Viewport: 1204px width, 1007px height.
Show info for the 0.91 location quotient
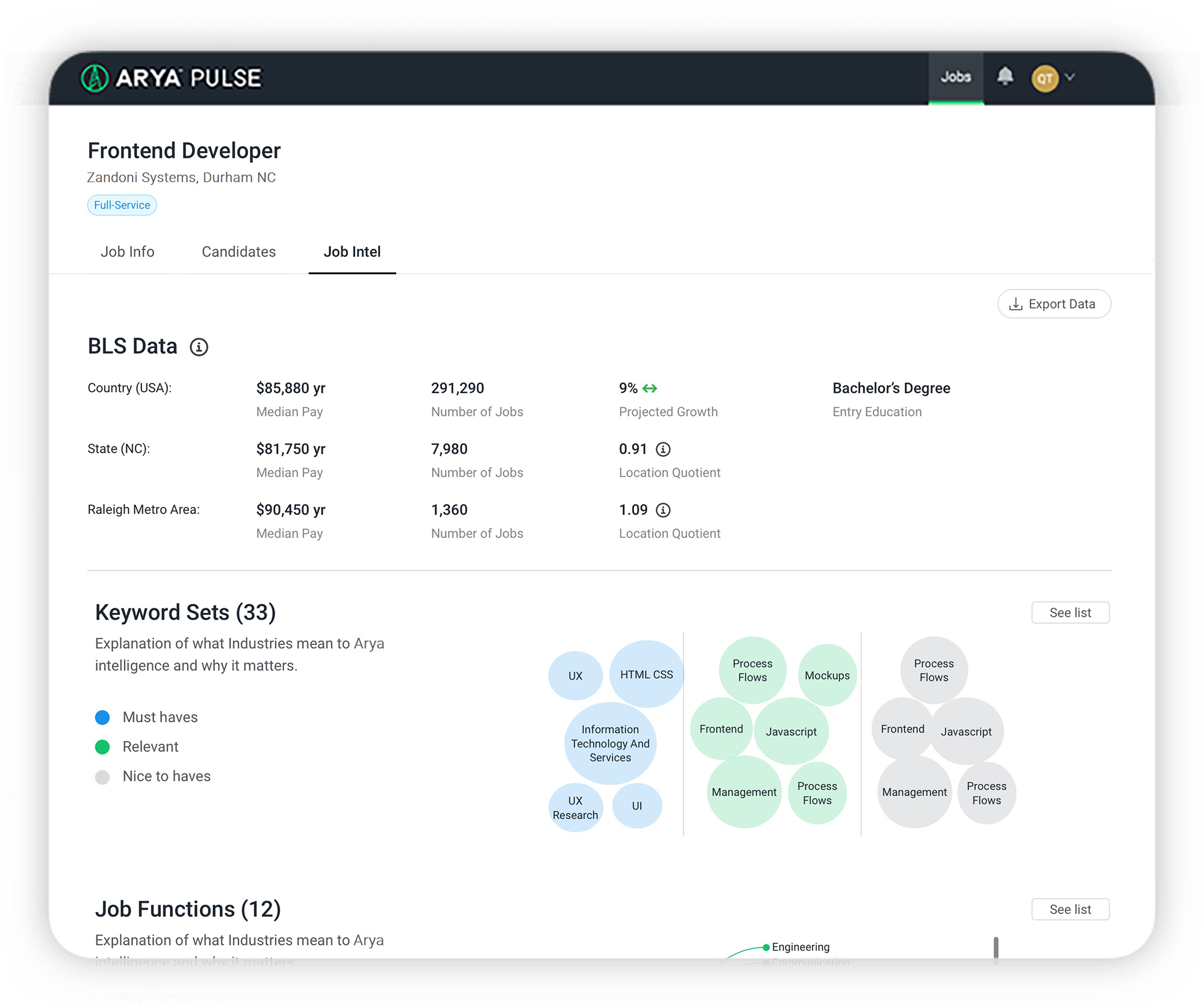coord(663,449)
